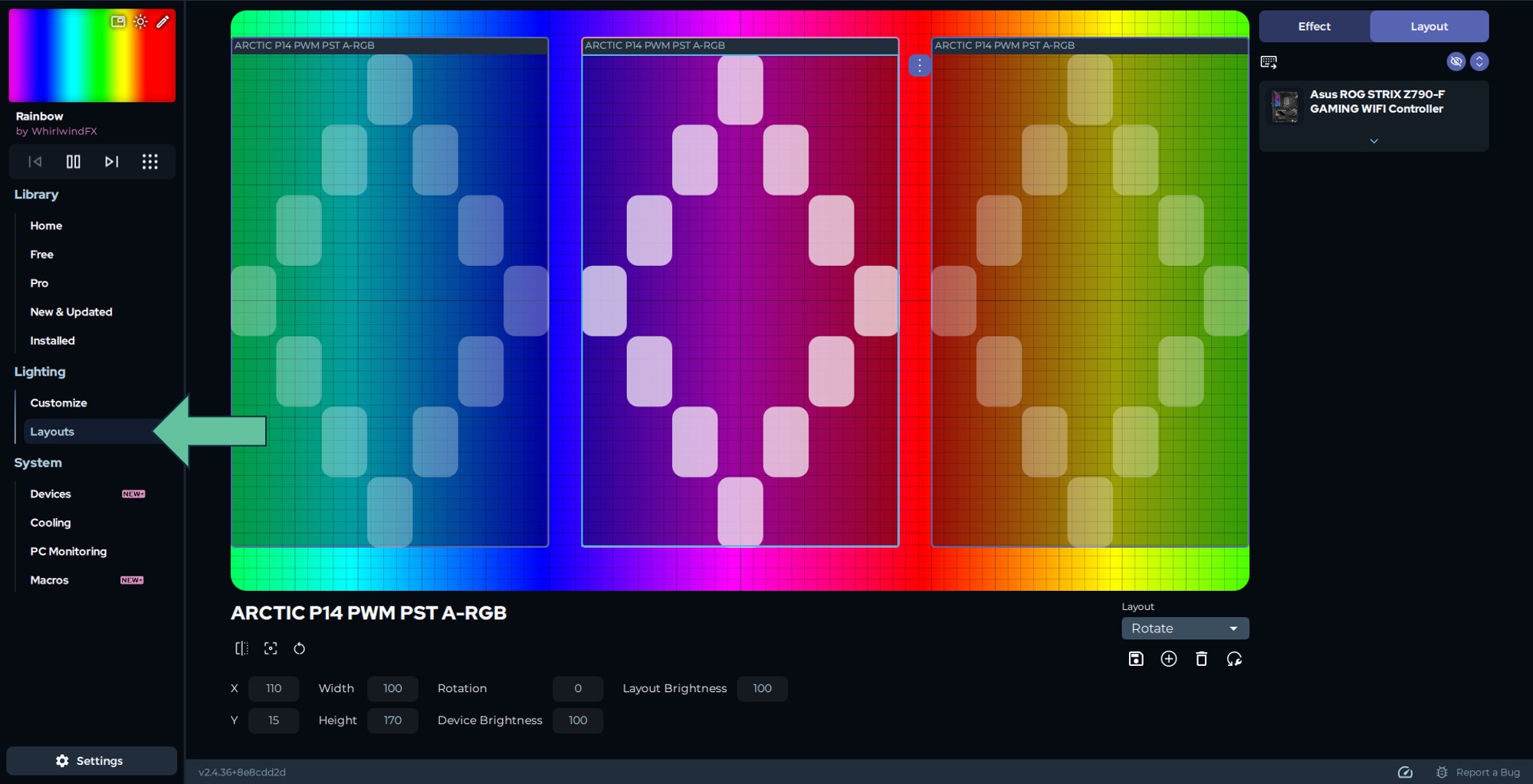This screenshot has height=784, width=1533.
Task: Open the picture-in-picture preview icon
Action: (118, 21)
